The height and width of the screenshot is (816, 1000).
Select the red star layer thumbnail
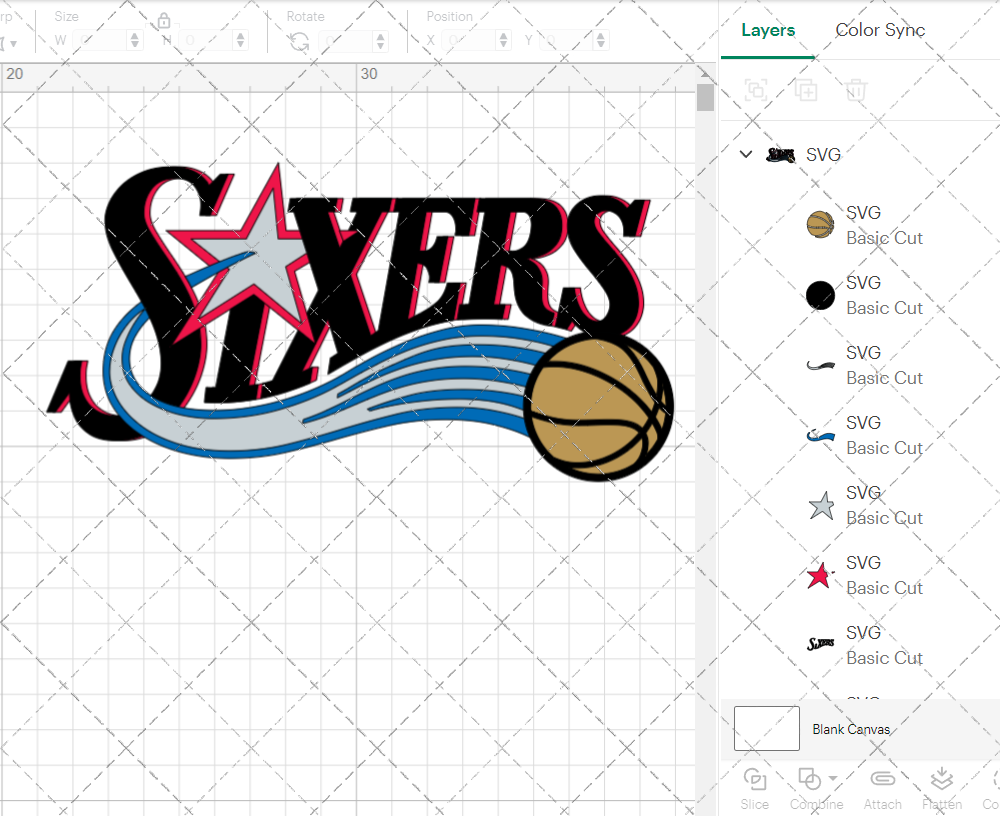[820, 575]
